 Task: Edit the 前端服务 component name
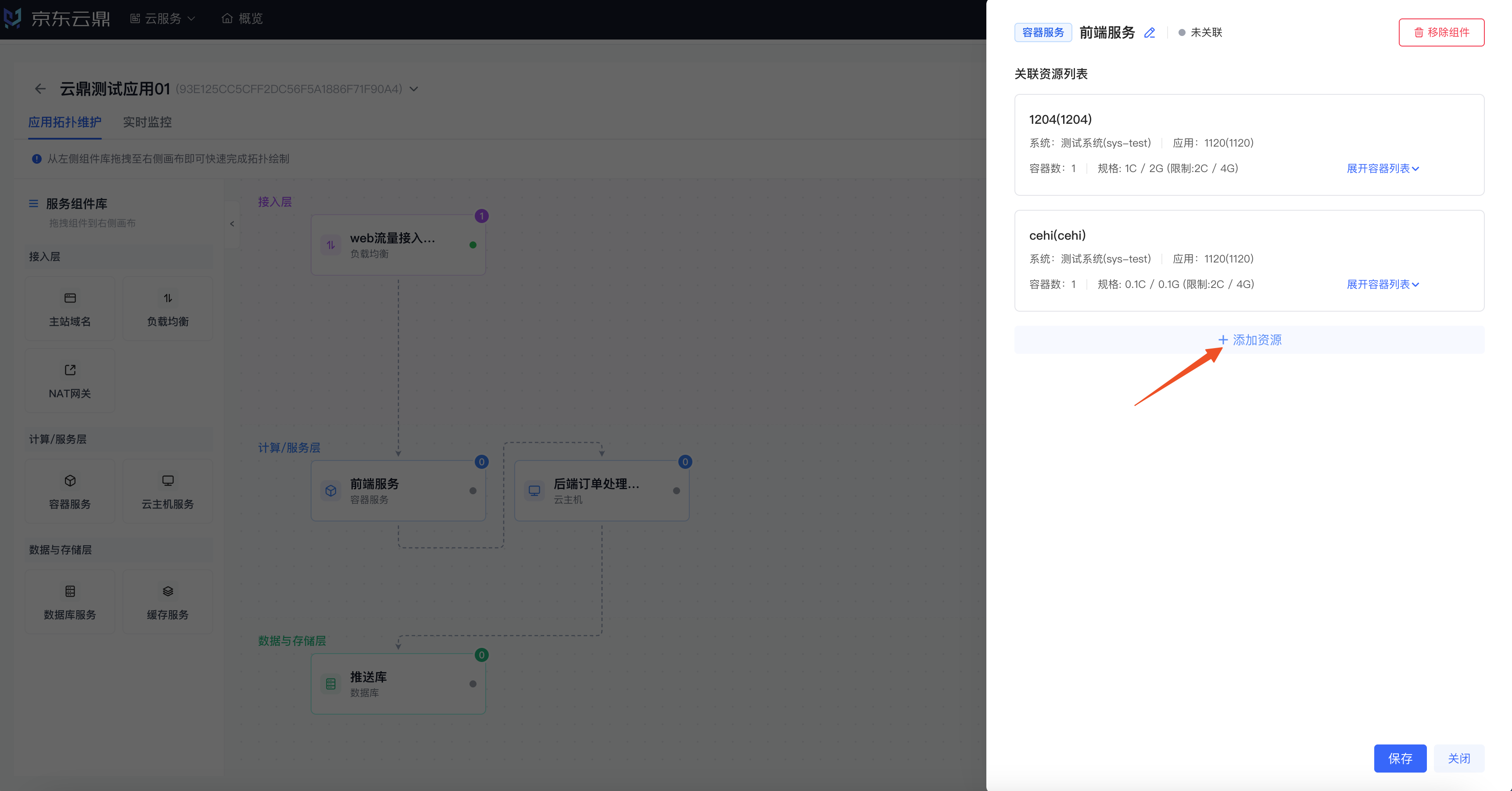point(1149,33)
